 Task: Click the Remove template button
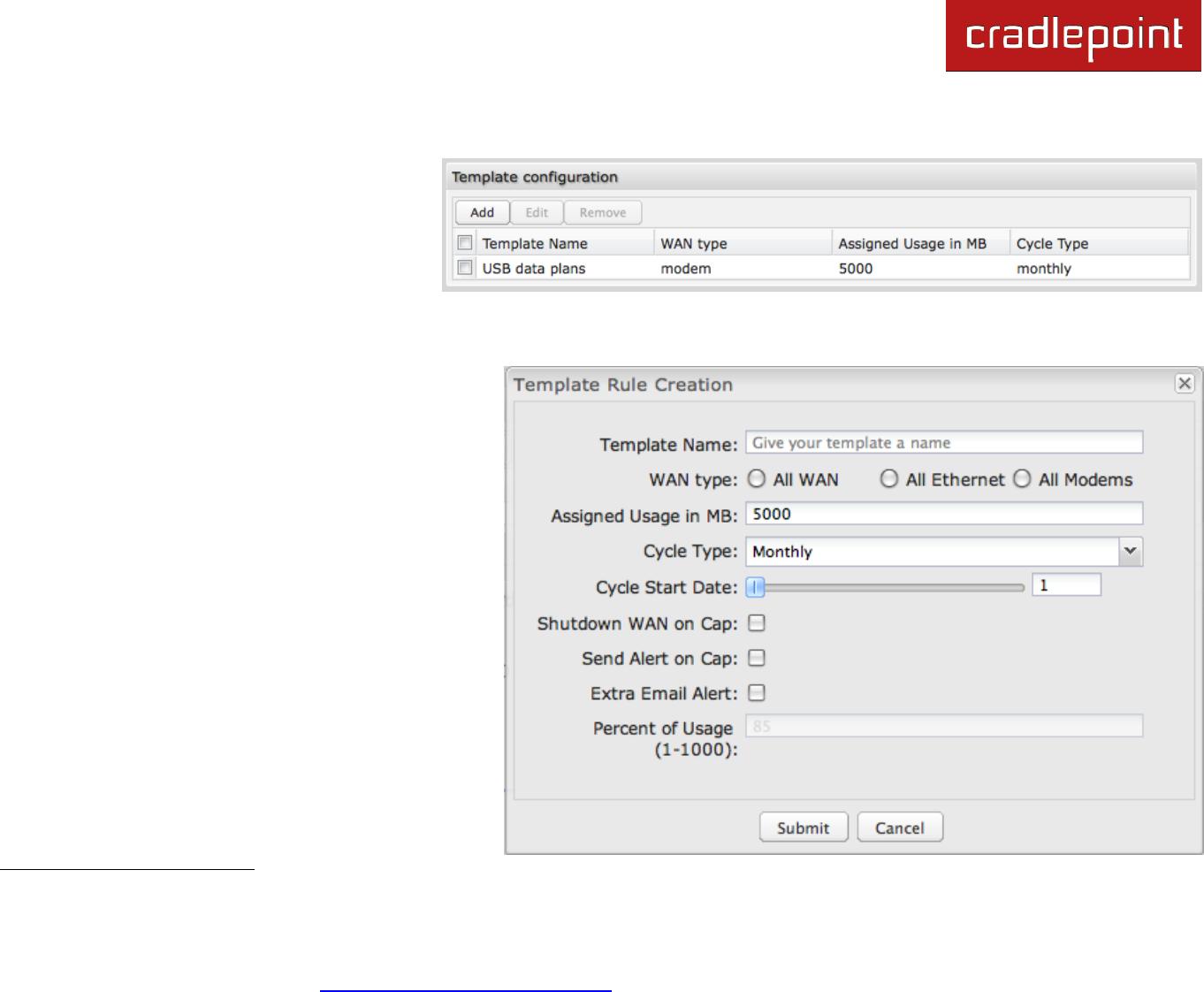(x=603, y=212)
